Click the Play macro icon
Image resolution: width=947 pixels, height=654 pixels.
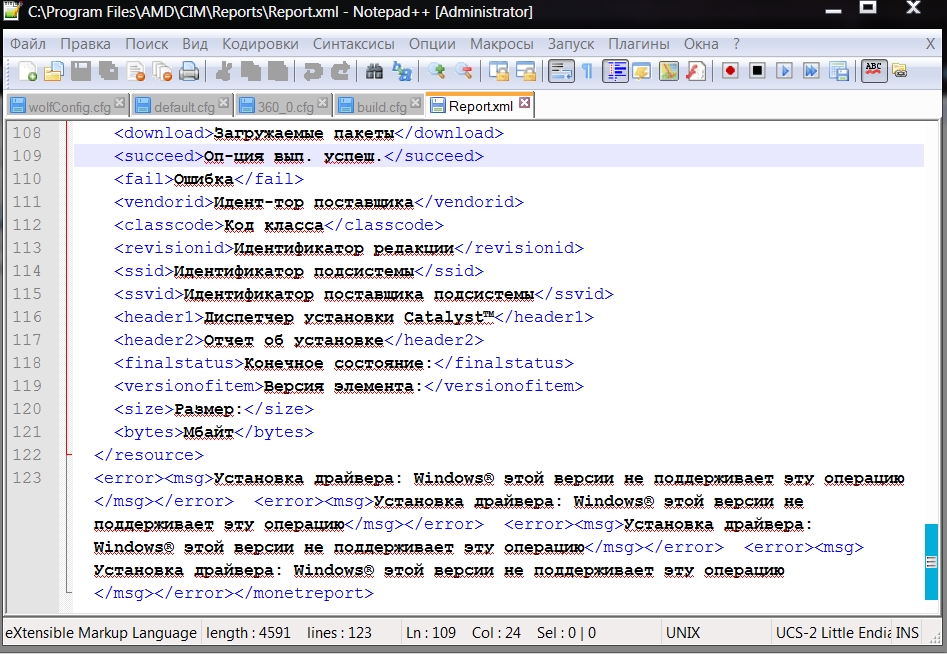click(785, 71)
